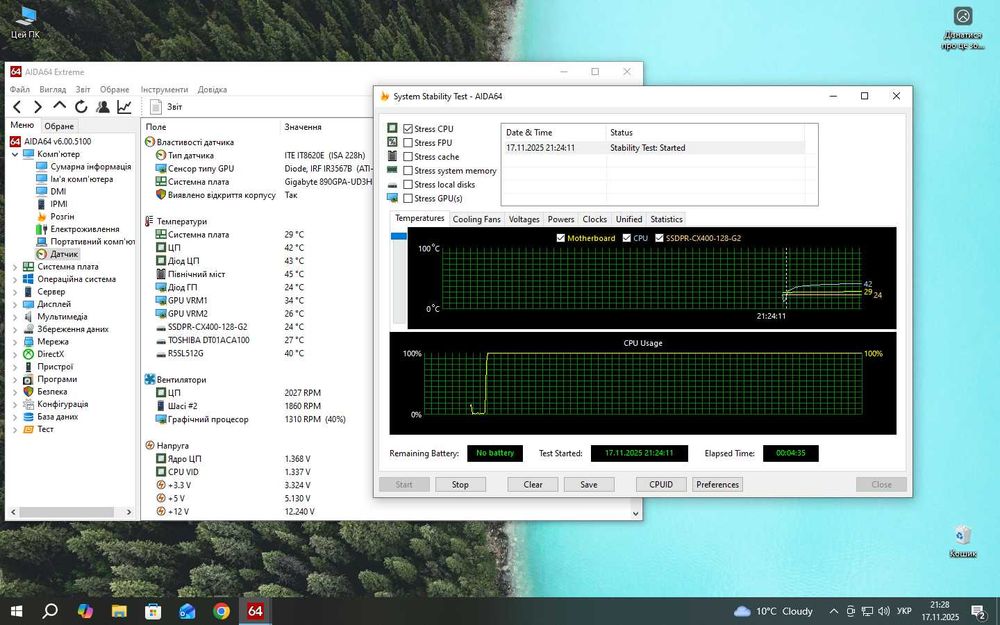This screenshot has width=1000, height=625.
Task: Enable the Stress system memory checkbox
Action: tap(408, 171)
